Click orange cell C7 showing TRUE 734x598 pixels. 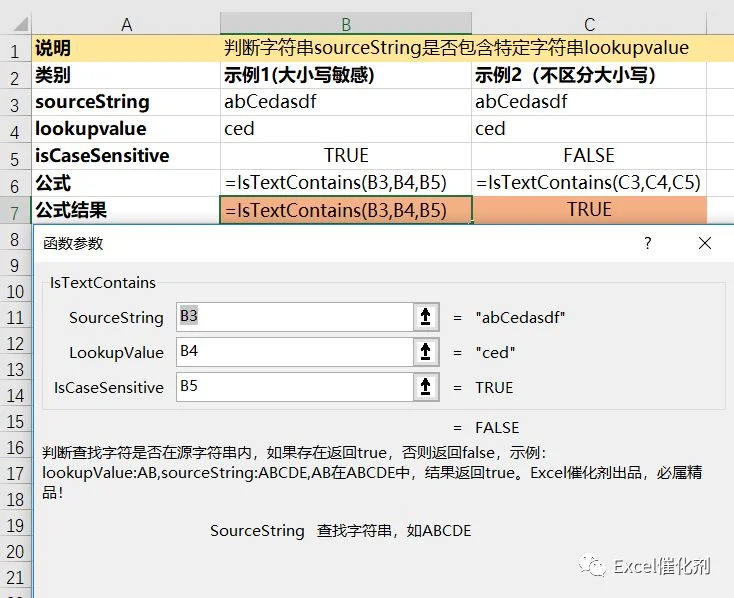pyautogui.click(x=589, y=210)
